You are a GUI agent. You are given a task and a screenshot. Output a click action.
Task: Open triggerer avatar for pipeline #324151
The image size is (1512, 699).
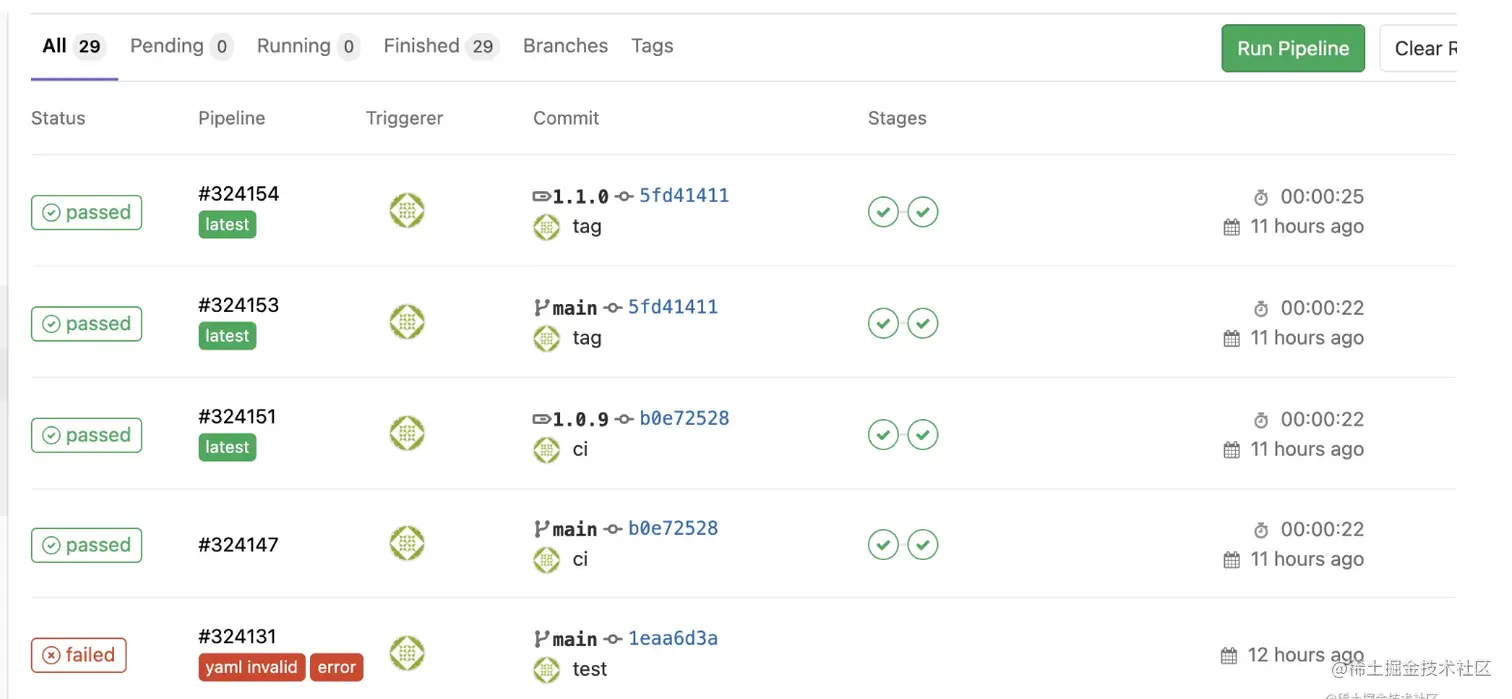407,433
